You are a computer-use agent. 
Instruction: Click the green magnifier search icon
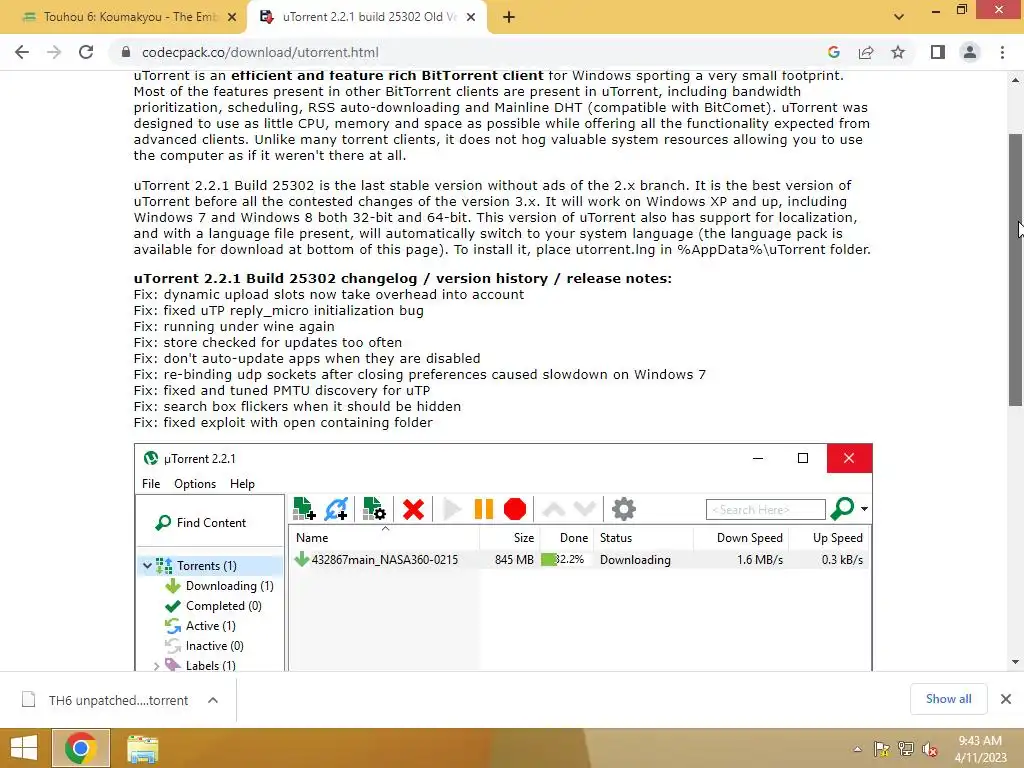click(x=842, y=509)
